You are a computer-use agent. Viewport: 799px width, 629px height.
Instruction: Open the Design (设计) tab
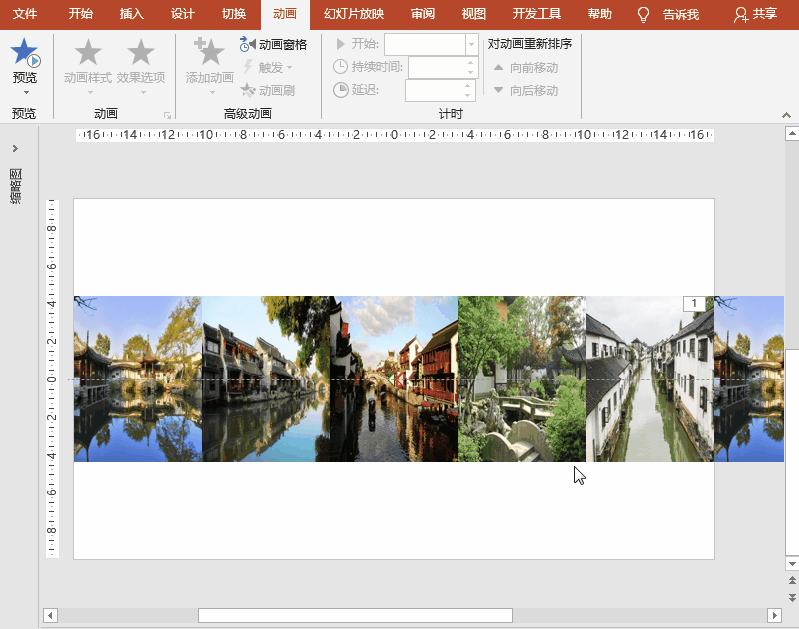click(x=182, y=14)
